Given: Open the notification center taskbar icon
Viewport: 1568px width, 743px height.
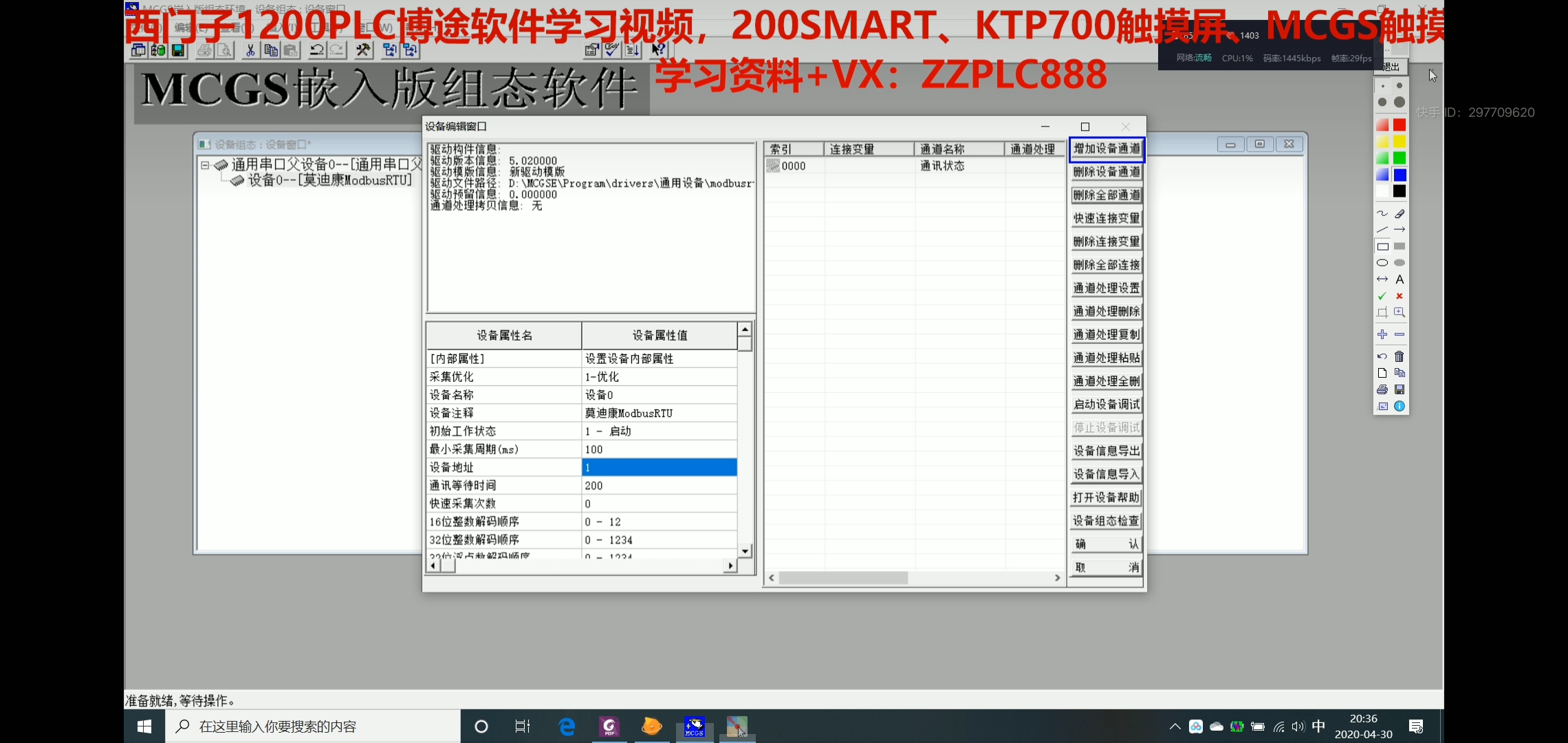Looking at the screenshot, I should [x=1416, y=726].
